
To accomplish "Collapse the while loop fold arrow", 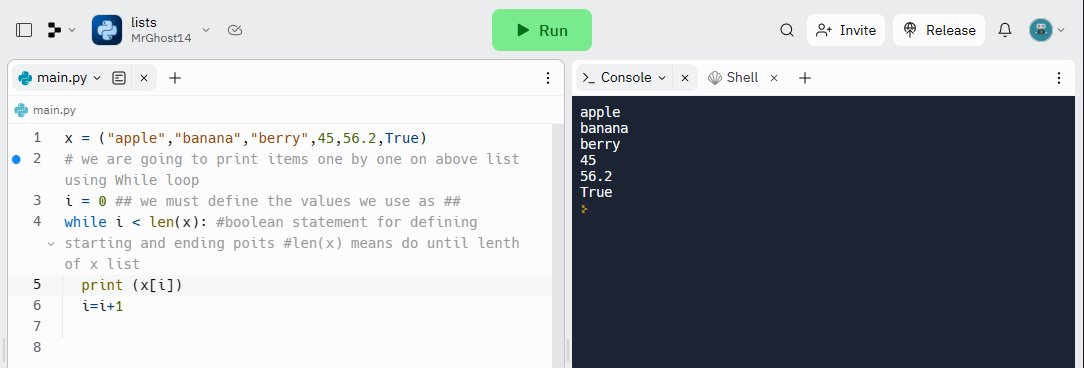I will (x=50, y=243).
